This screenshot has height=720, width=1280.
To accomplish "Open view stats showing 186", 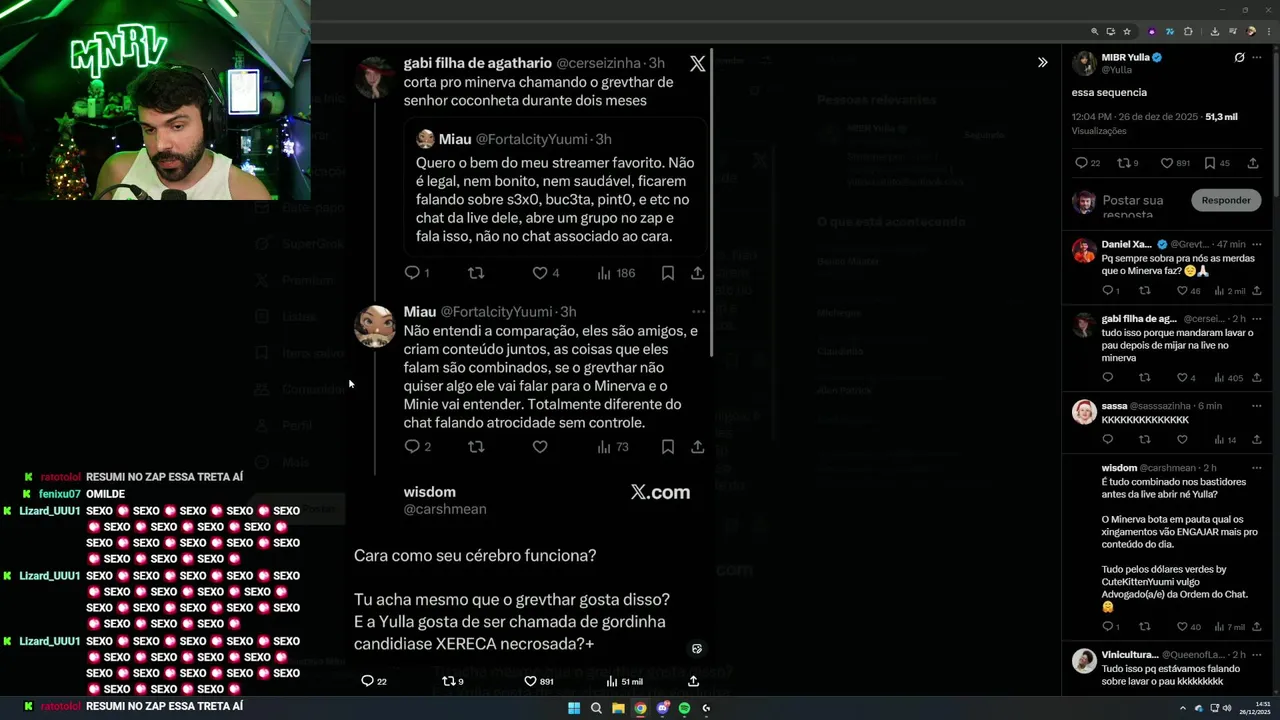I will click(616, 273).
